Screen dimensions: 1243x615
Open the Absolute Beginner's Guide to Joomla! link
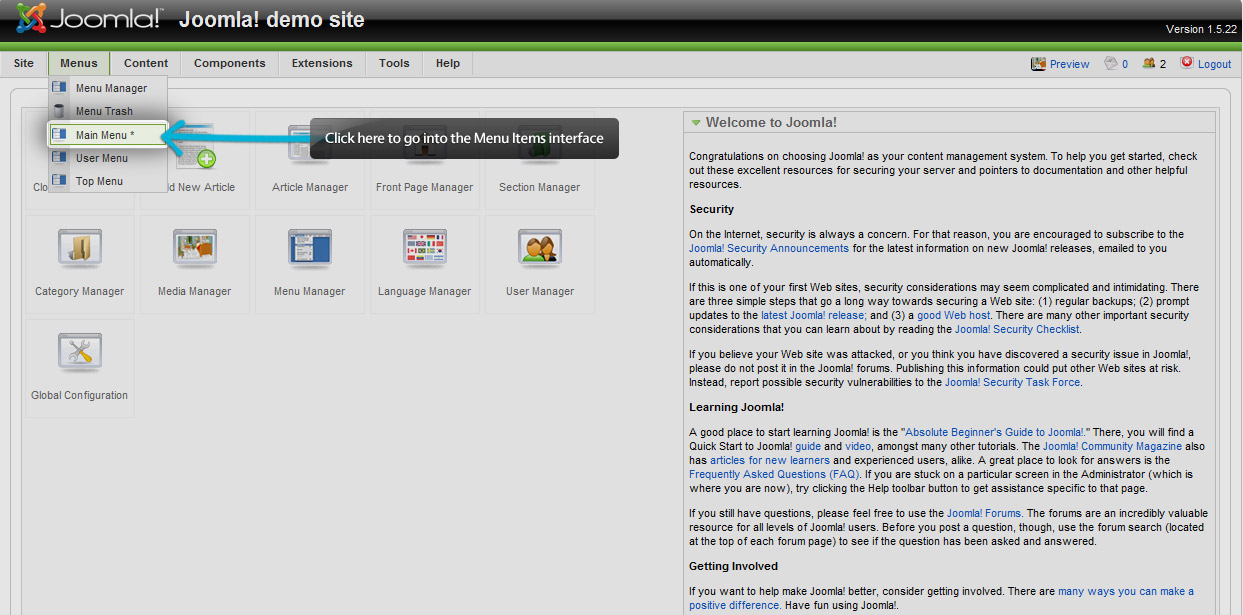992,433
